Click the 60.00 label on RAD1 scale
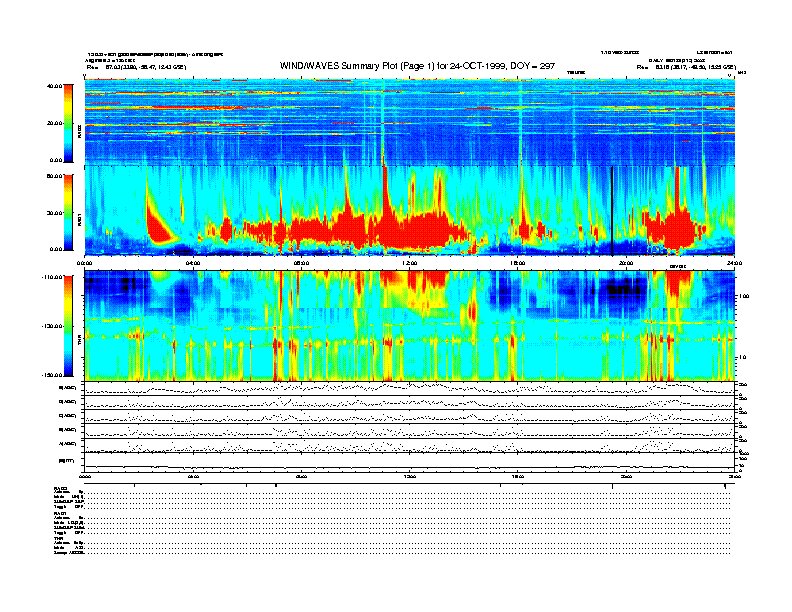Viewport: 792px width, 612px height. tap(54, 176)
